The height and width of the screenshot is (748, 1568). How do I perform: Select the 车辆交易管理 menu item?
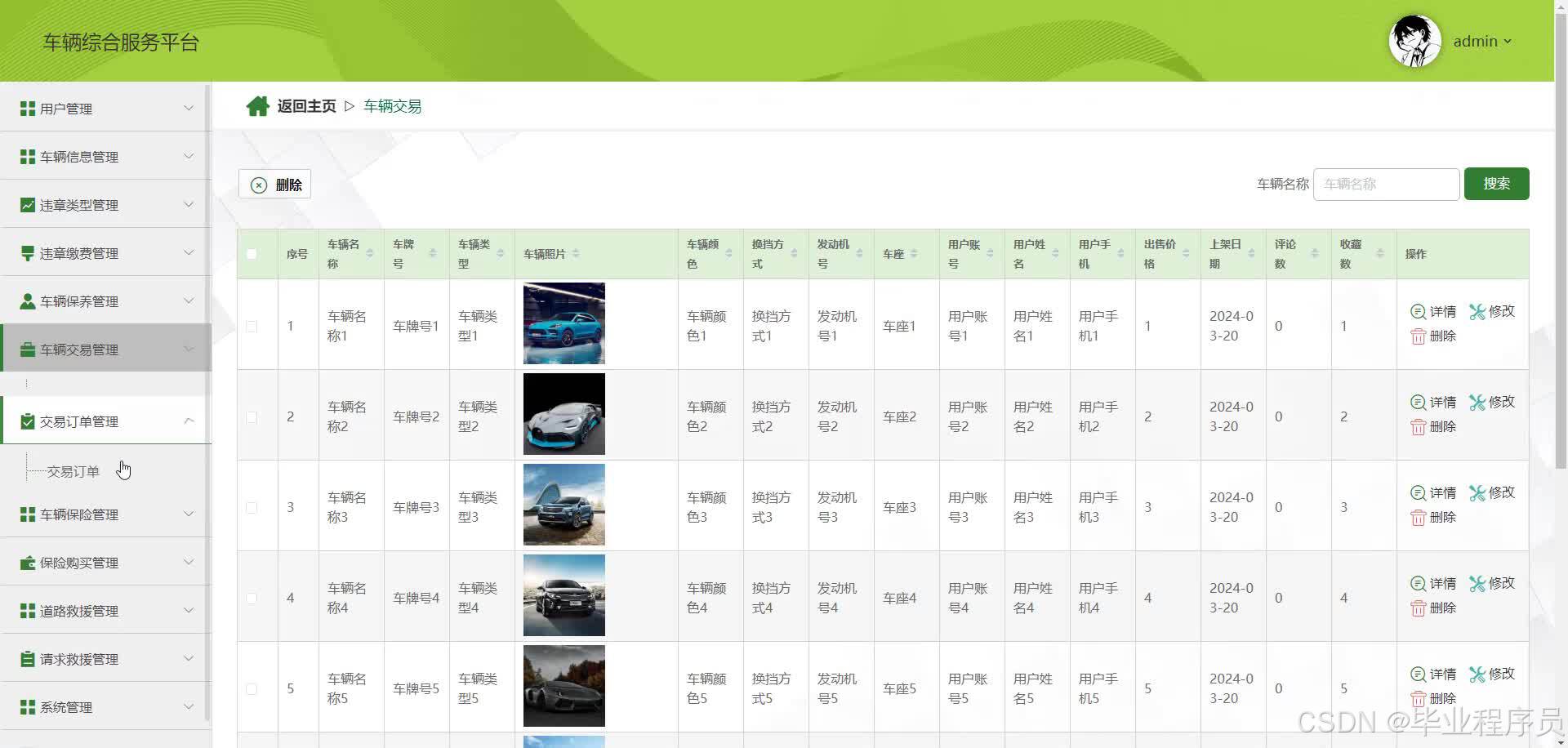coord(106,350)
